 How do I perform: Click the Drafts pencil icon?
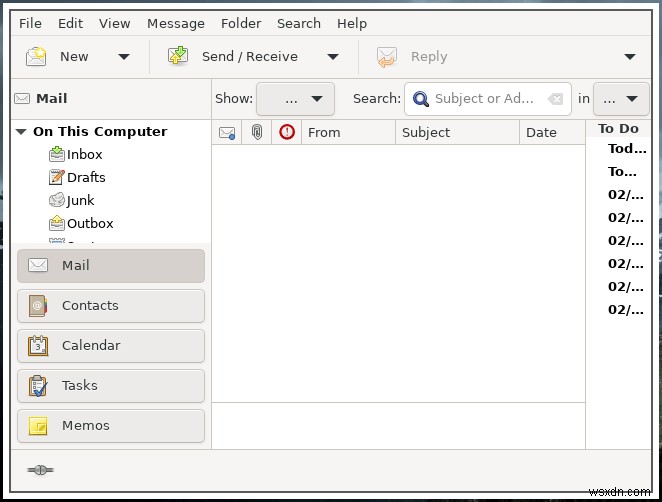point(57,177)
